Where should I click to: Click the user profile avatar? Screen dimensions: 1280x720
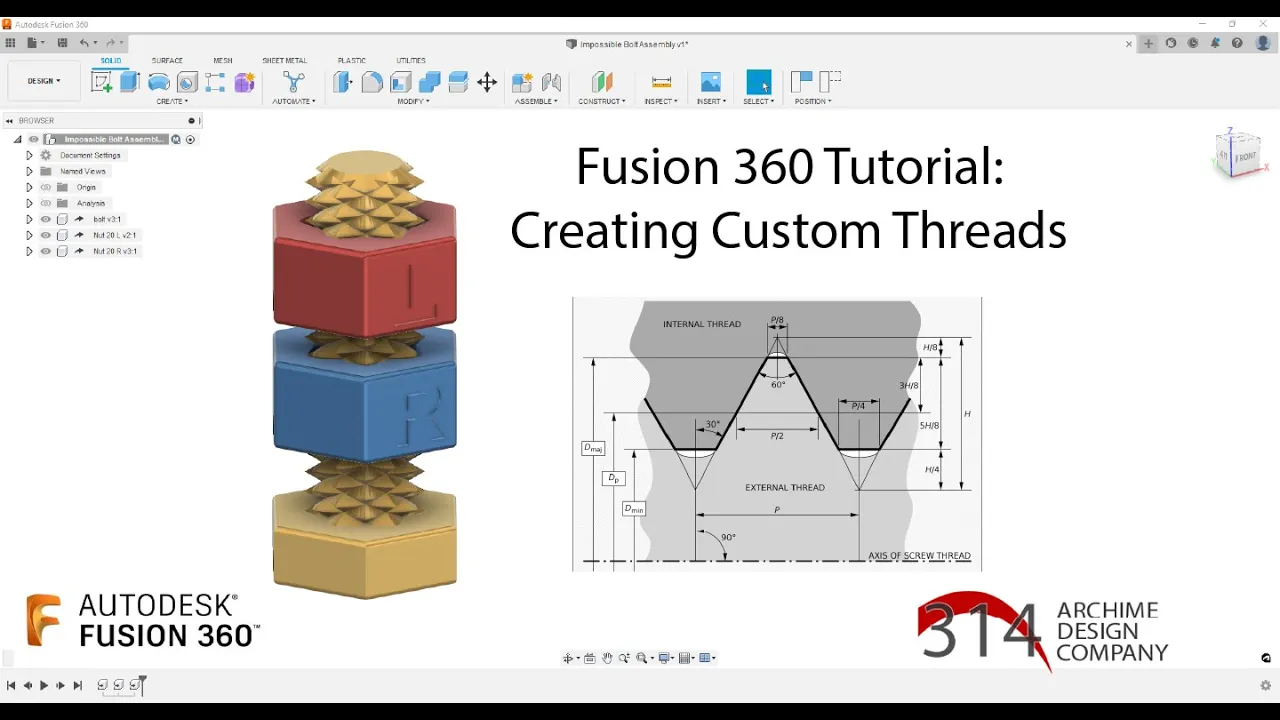pos(1263,43)
